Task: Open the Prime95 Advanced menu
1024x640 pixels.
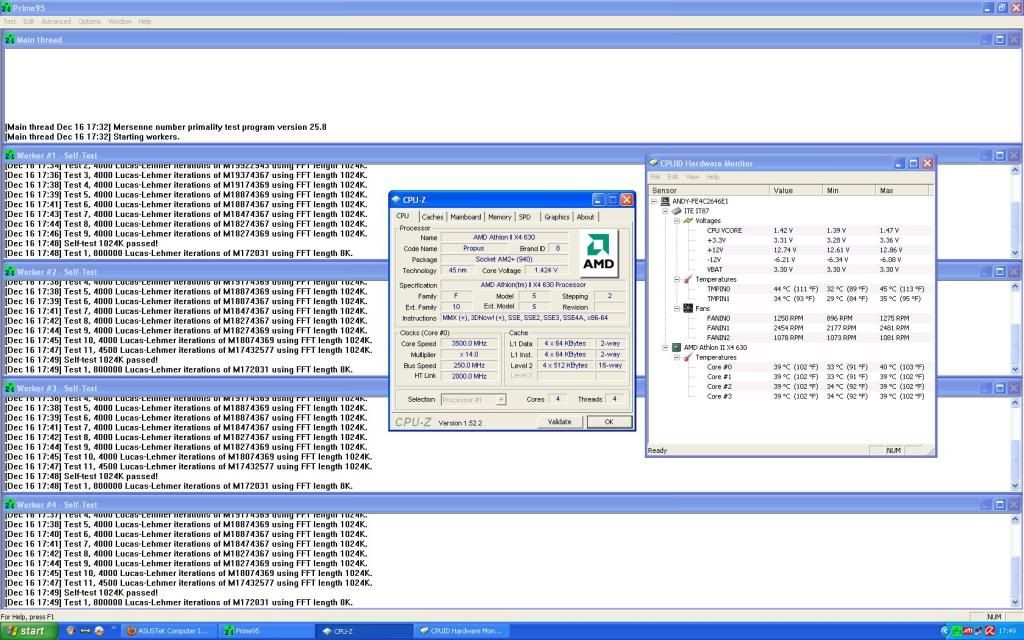Action: [x=56, y=22]
